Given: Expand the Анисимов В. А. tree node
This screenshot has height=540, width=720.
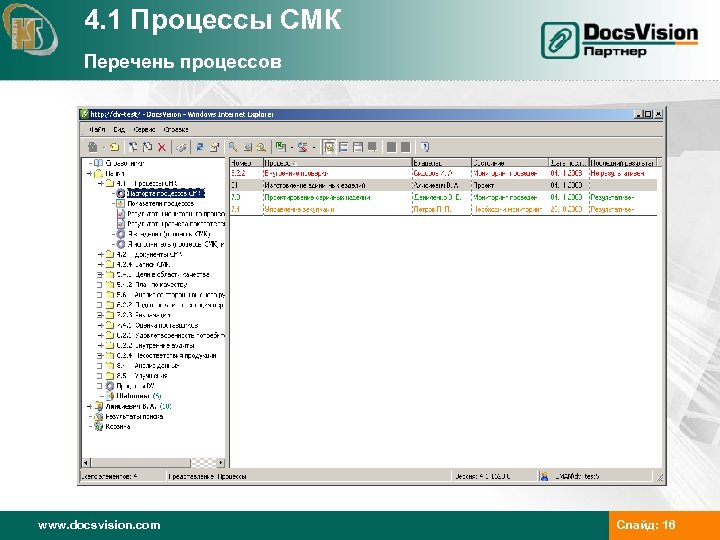Looking at the screenshot, I should (x=90, y=406).
